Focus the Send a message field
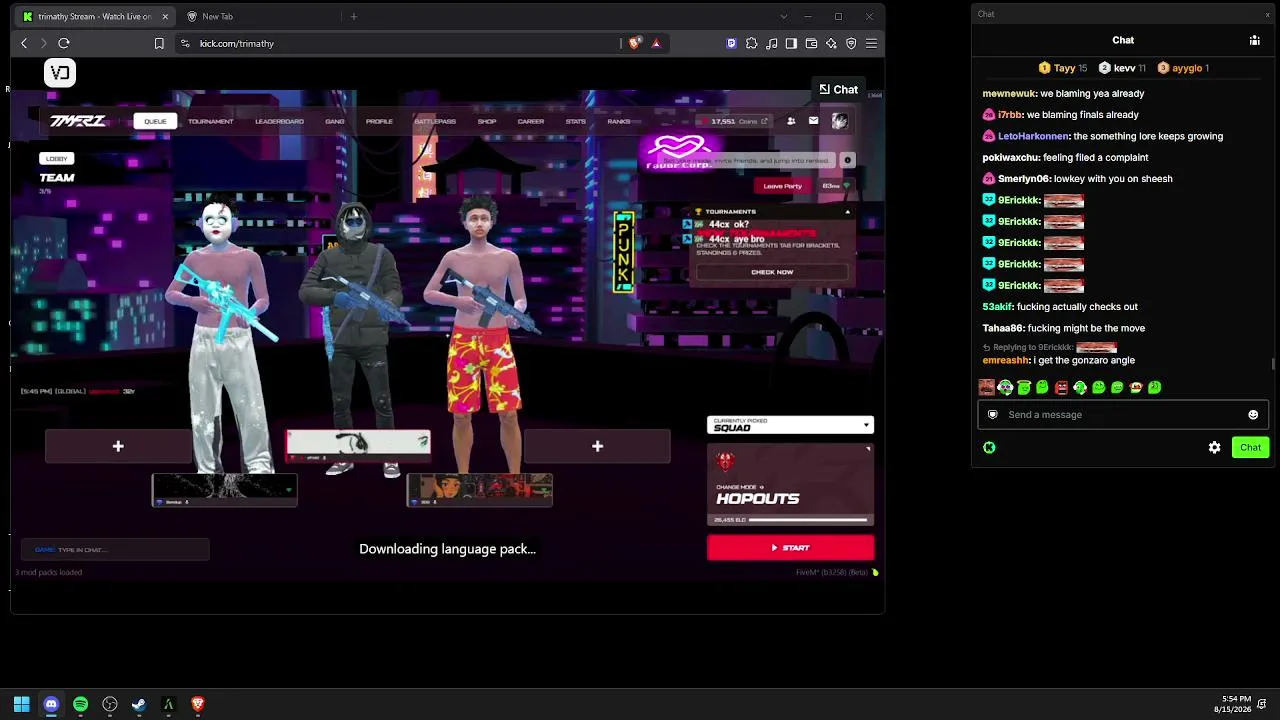Screen dimensions: 1280x720 pos(1123,415)
